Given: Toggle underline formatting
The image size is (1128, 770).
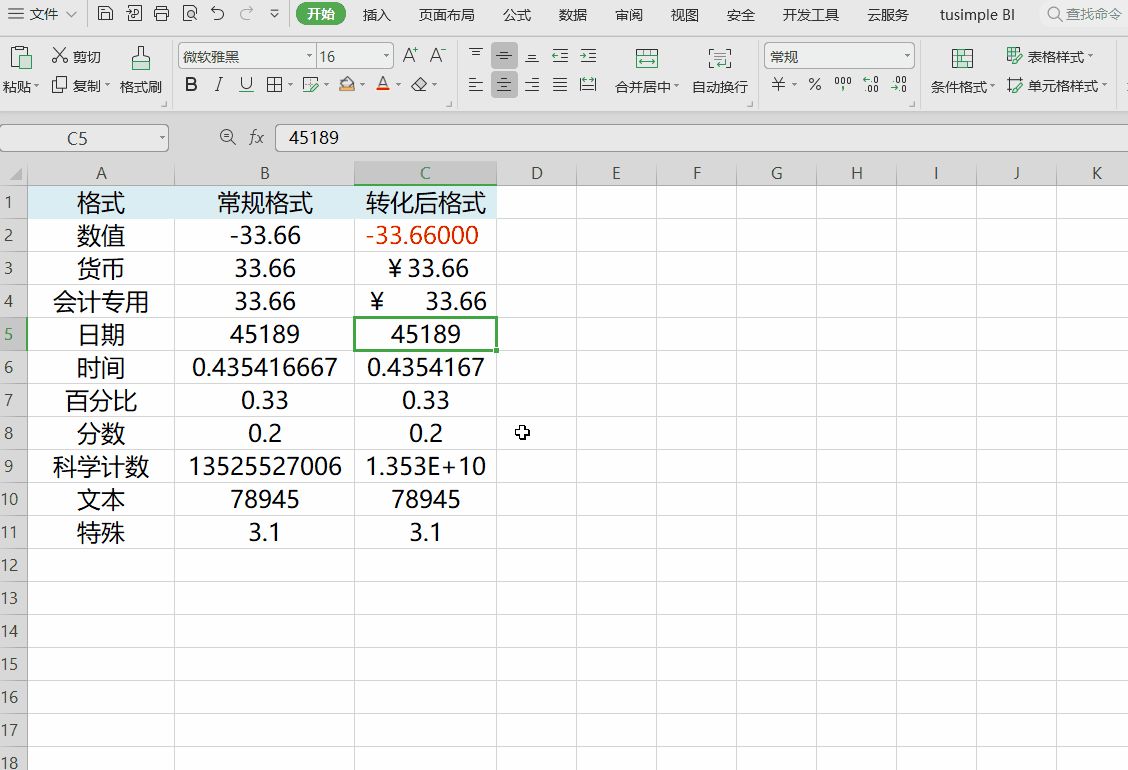Looking at the screenshot, I should [246, 85].
